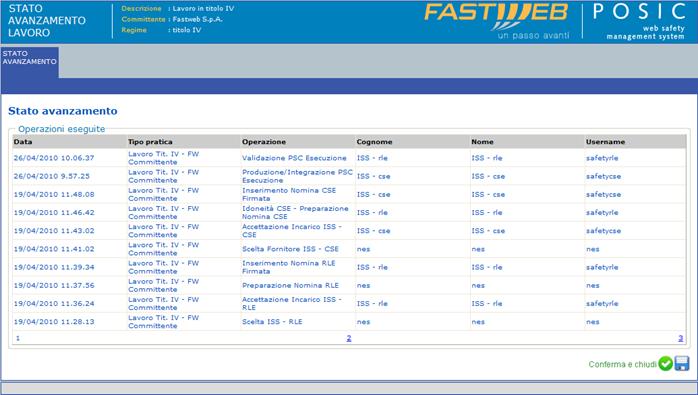Click the POSIC web safety logo
The width and height of the screenshot is (698, 395).
point(639,21)
